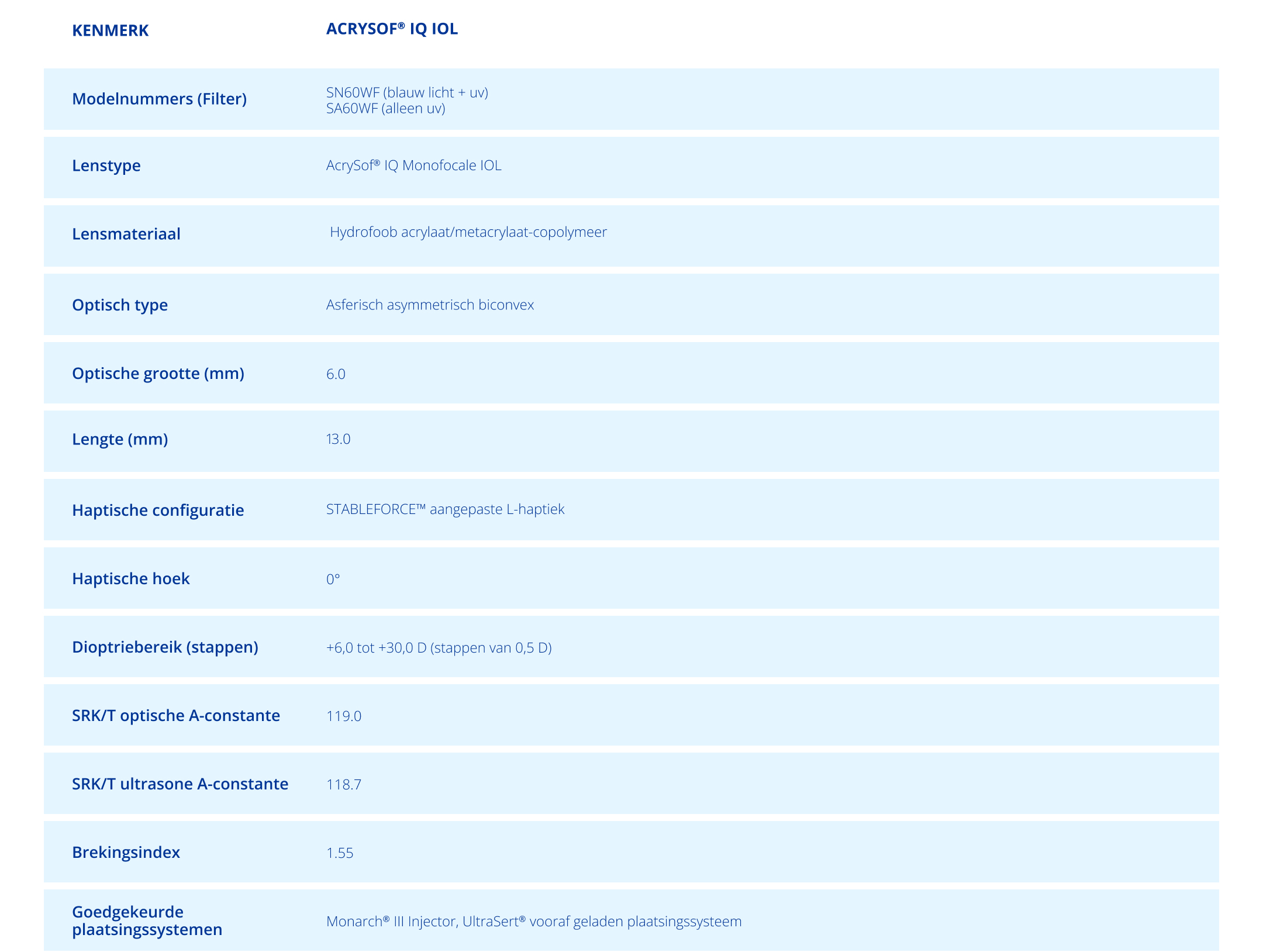This screenshot has width=1263, height=952.
Task: Click the KENMERK column header
Action: tap(110, 30)
